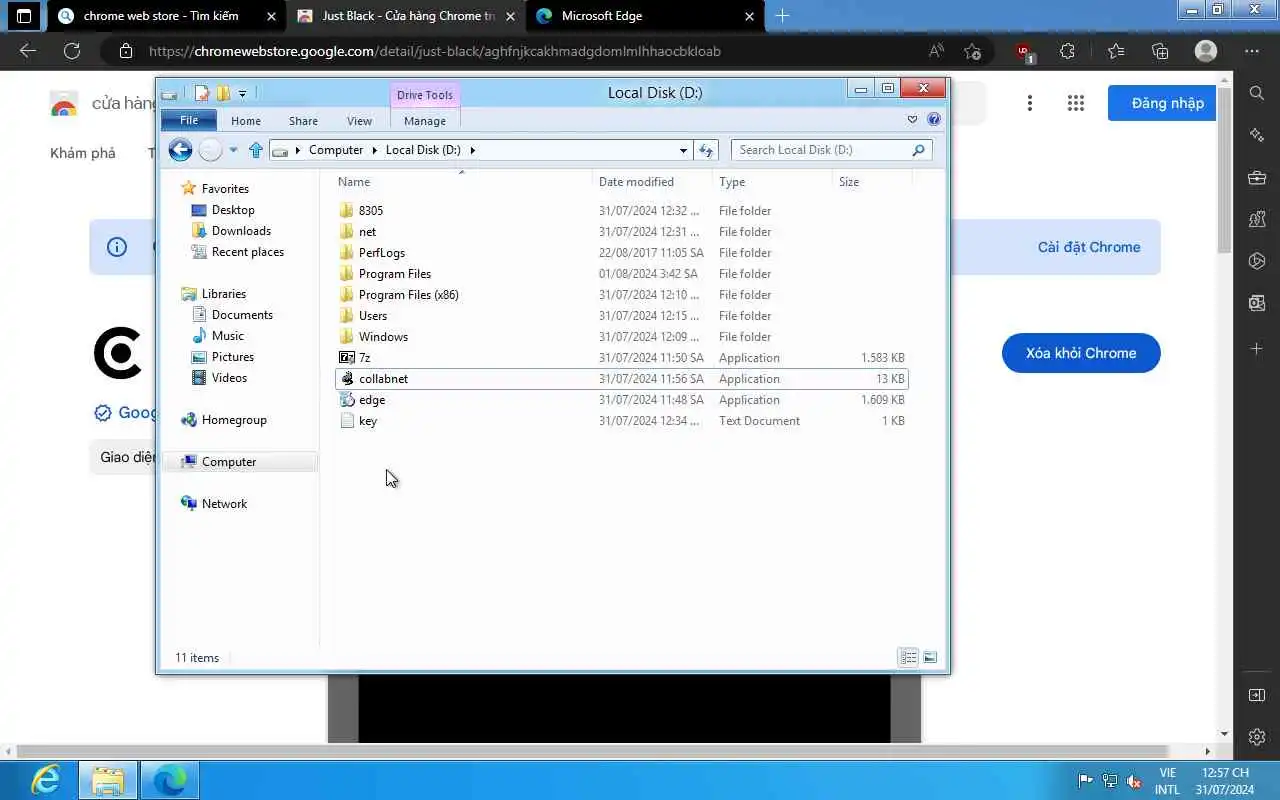Viewport: 1280px width, 800px height.
Task: Open the Share ribbon tab
Action: click(x=303, y=121)
